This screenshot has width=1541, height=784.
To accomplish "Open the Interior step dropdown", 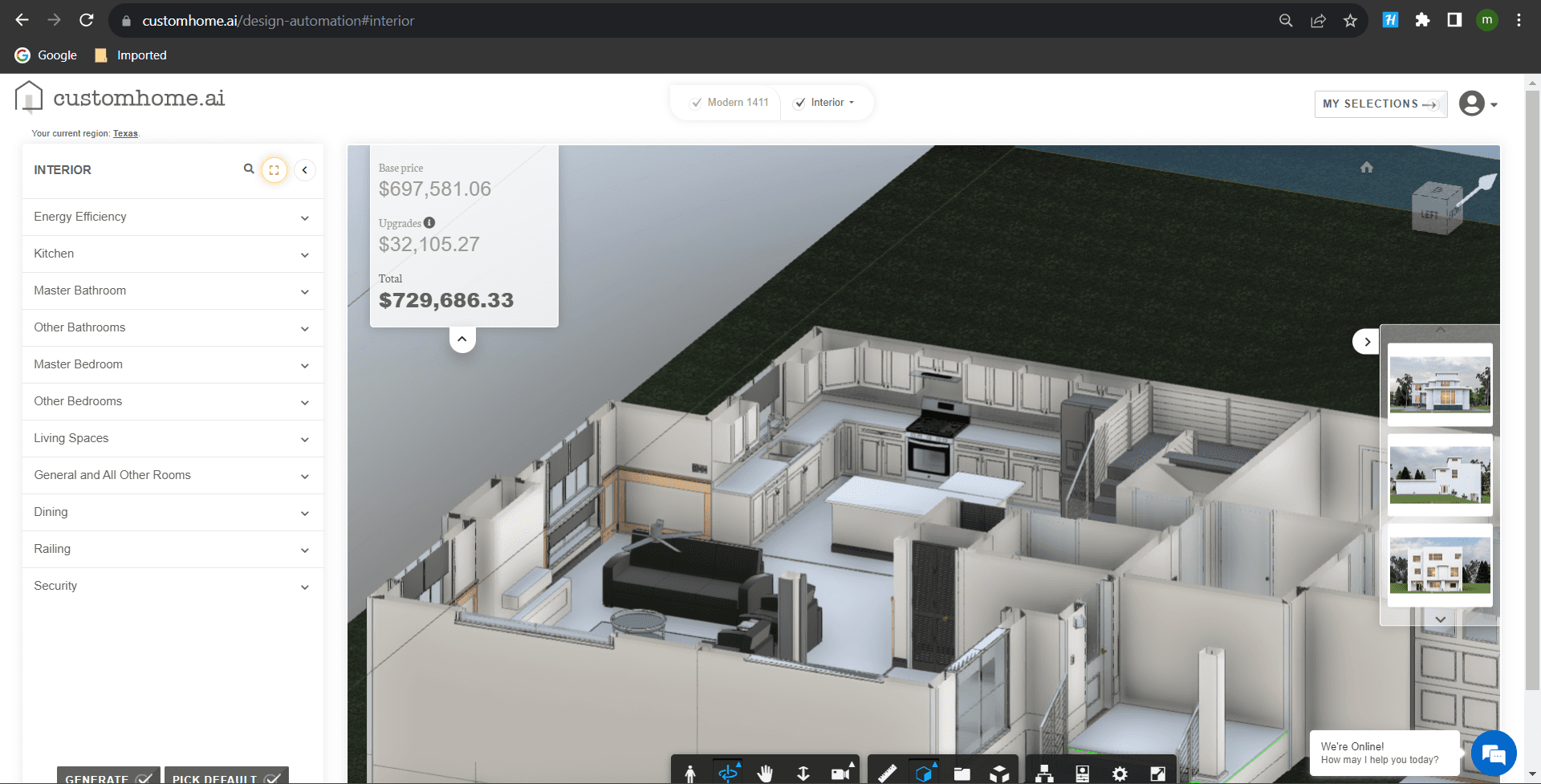I will coord(825,103).
